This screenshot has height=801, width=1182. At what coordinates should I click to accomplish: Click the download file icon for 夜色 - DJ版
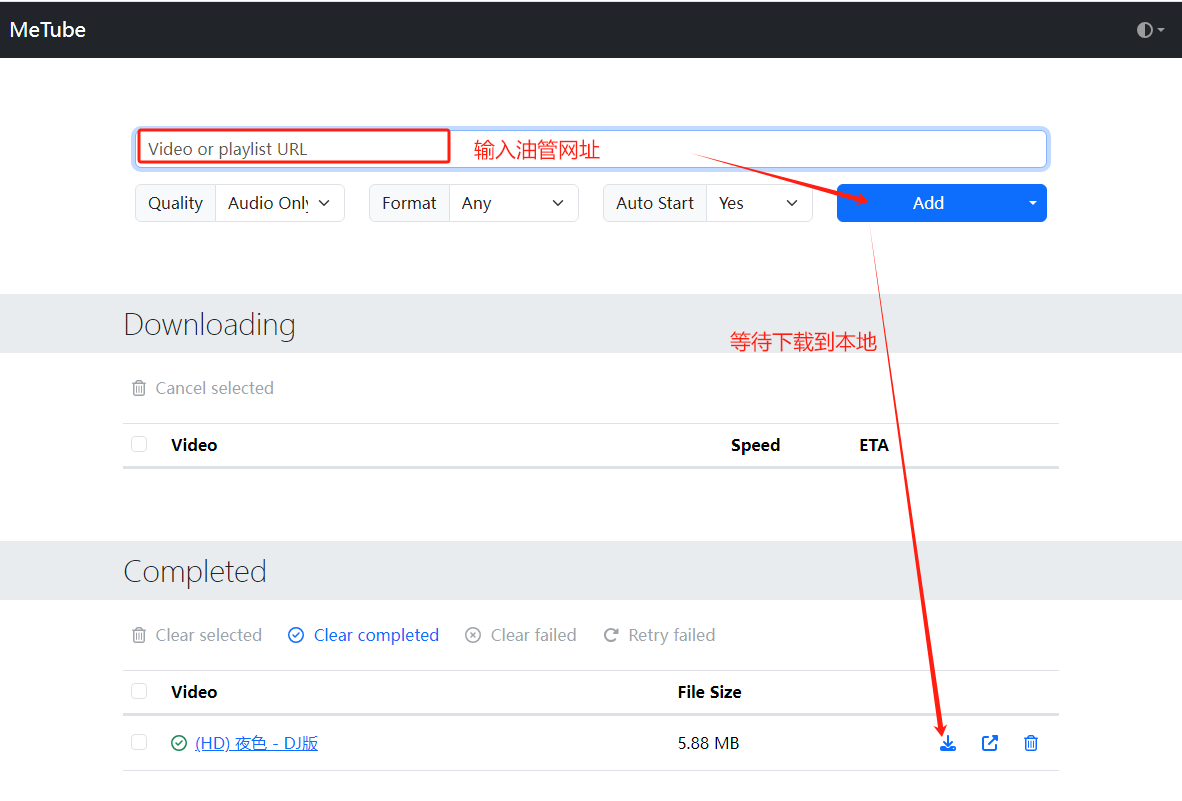click(948, 743)
